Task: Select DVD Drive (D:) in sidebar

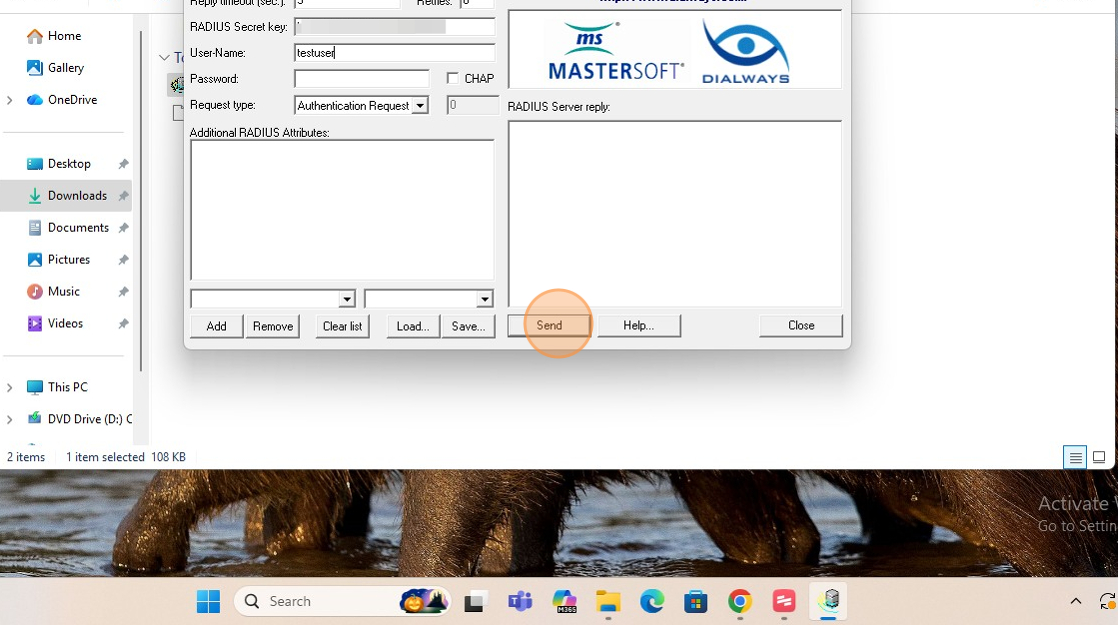Action: (x=78, y=419)
